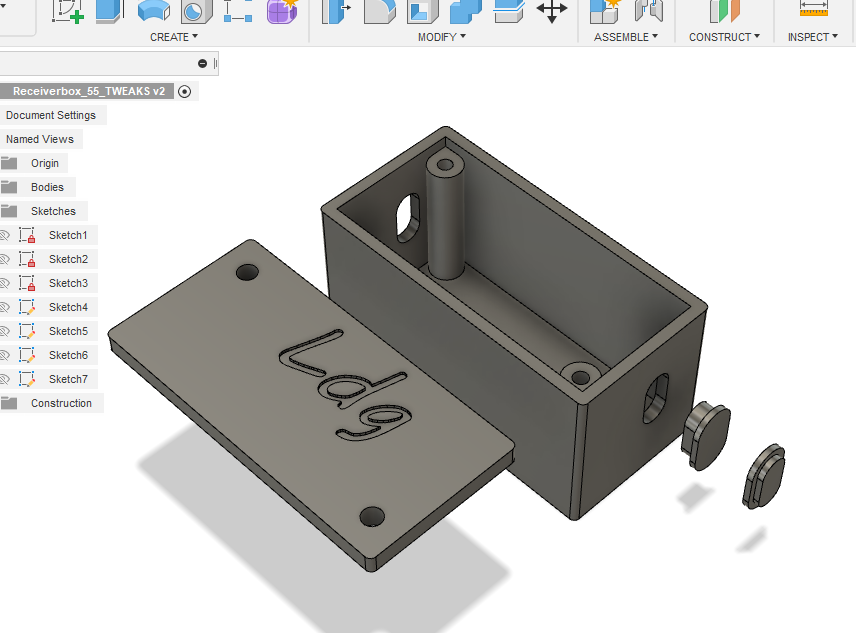The height and width of the screenshot is (633, 856).
Task: Select the Revolve tool
Action: coord(153,11)
